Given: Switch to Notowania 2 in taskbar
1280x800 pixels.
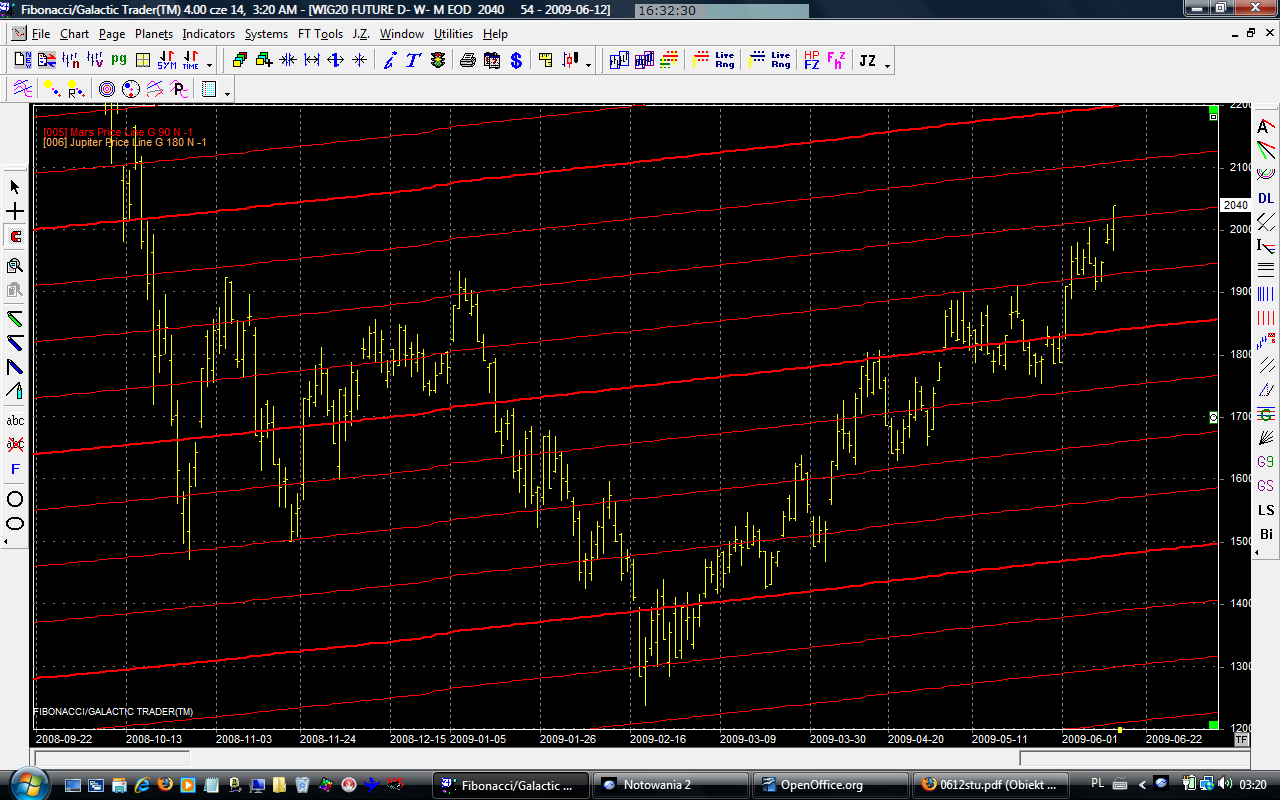Looking at the screenshot, I should (670, 785).
